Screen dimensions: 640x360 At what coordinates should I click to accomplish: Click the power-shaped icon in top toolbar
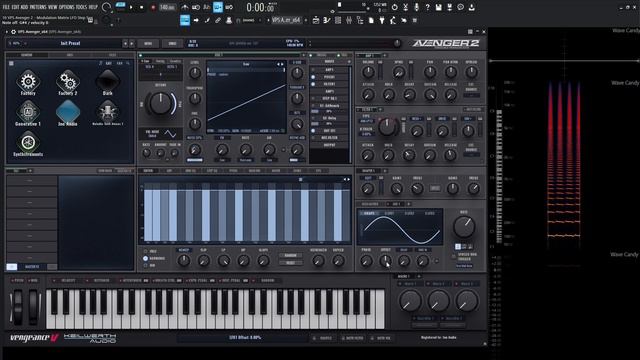[x=394, y=7]
